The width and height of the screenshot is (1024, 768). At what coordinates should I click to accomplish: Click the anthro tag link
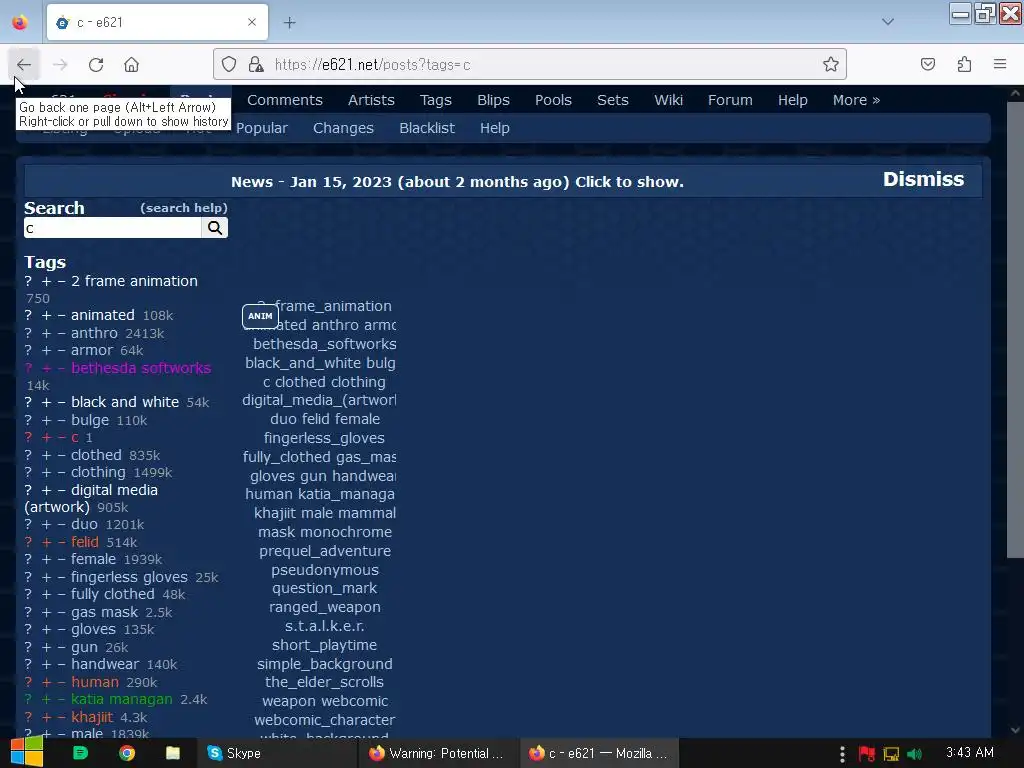coord(94,332)
